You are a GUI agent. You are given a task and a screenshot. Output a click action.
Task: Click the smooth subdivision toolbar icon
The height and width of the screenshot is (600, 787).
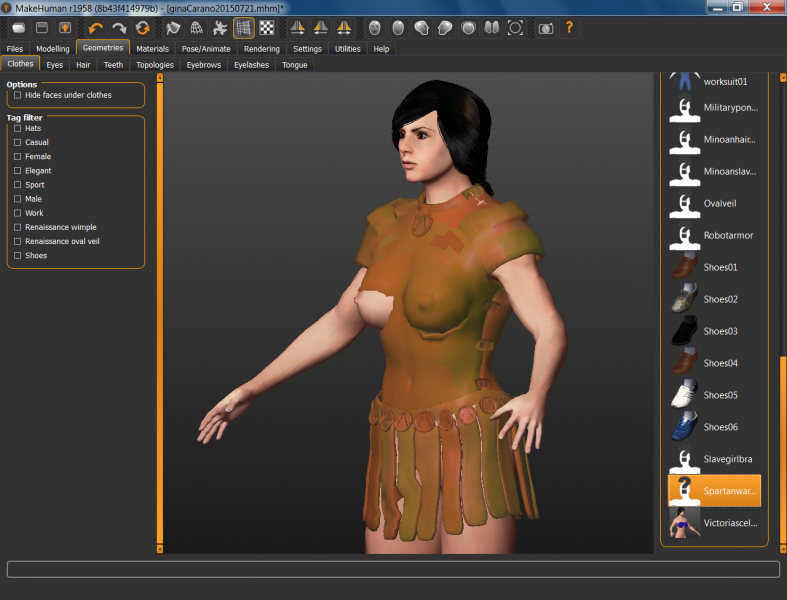(x=173, y=28)
